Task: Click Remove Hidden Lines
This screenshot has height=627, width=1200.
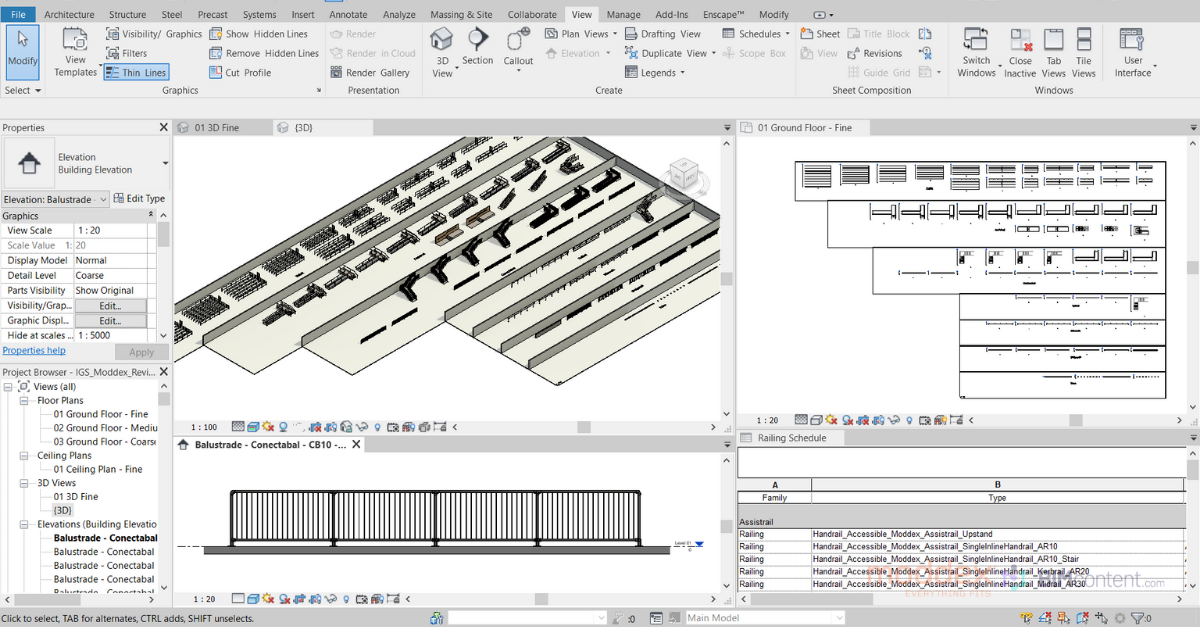Action: [264, 53]
